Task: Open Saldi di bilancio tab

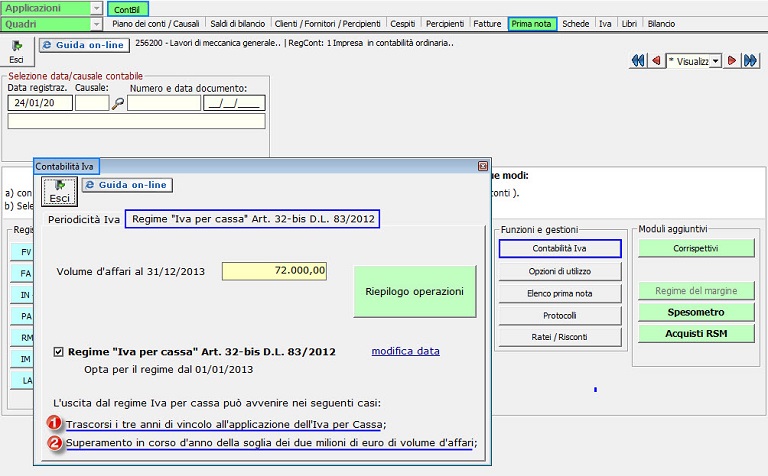Action: point(238,24)
